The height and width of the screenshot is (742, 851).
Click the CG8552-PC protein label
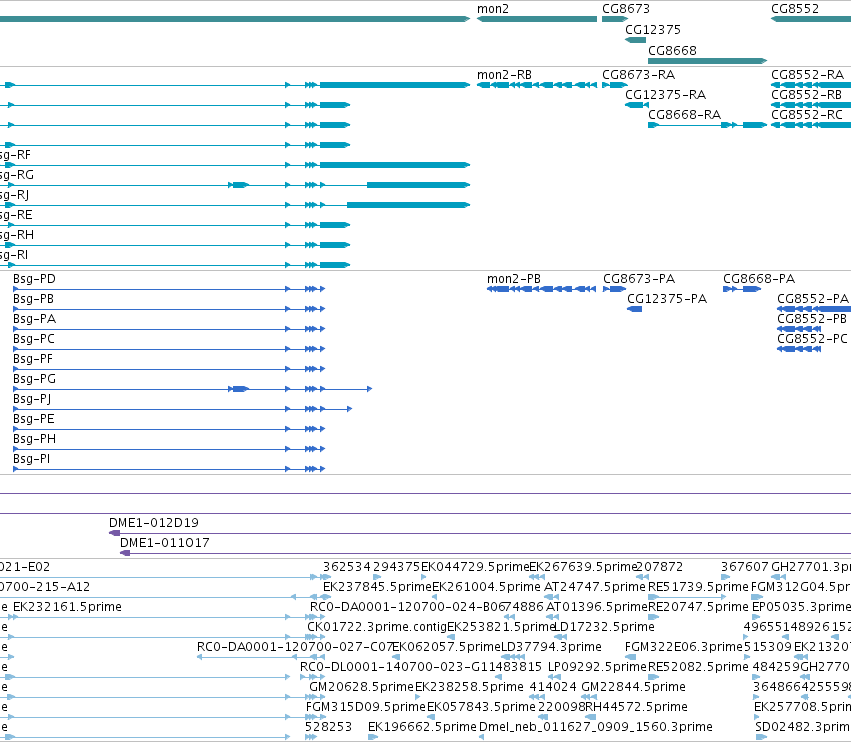(x=812, y=339)
